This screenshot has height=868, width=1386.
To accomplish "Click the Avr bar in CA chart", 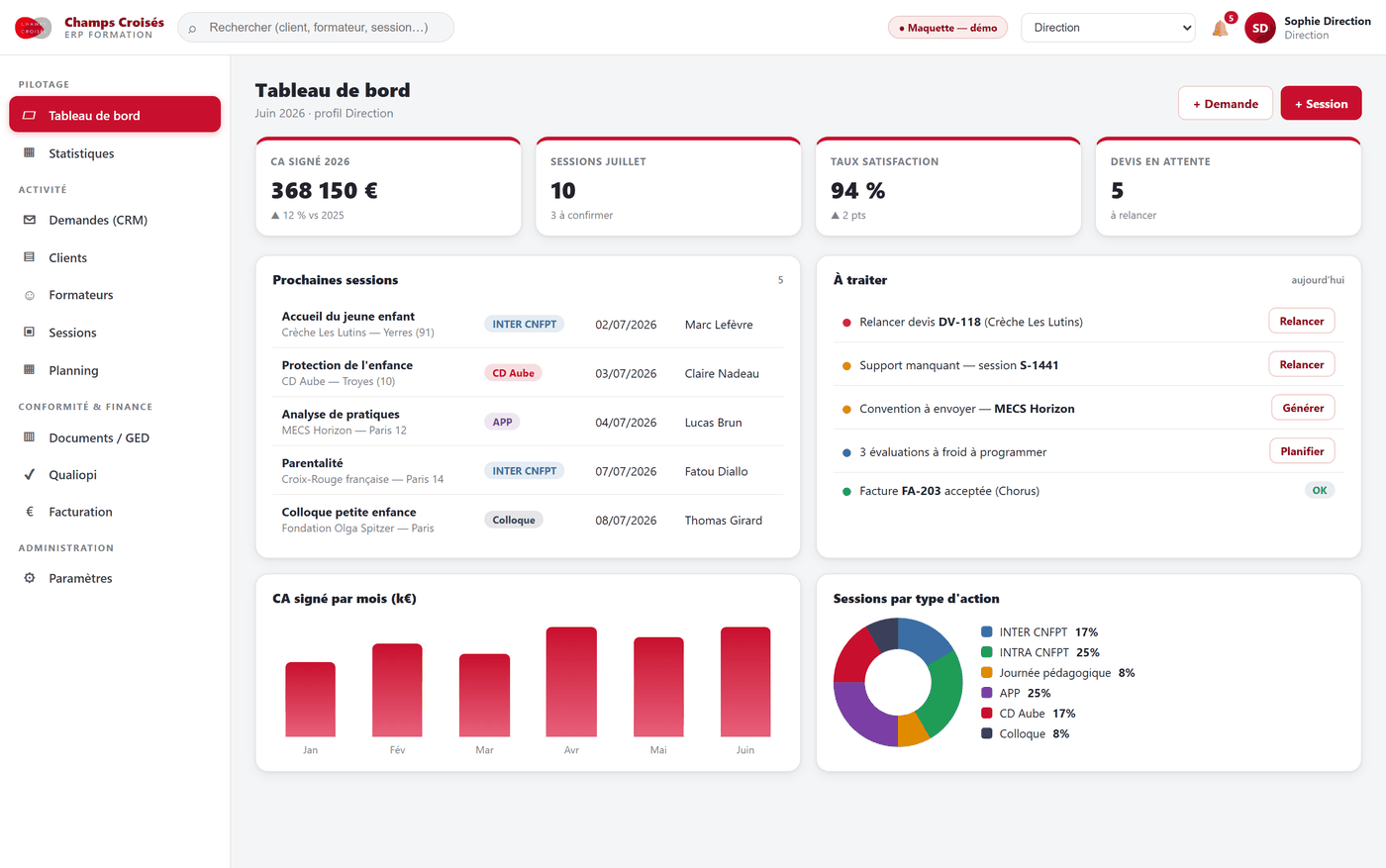I will (571, 682).
